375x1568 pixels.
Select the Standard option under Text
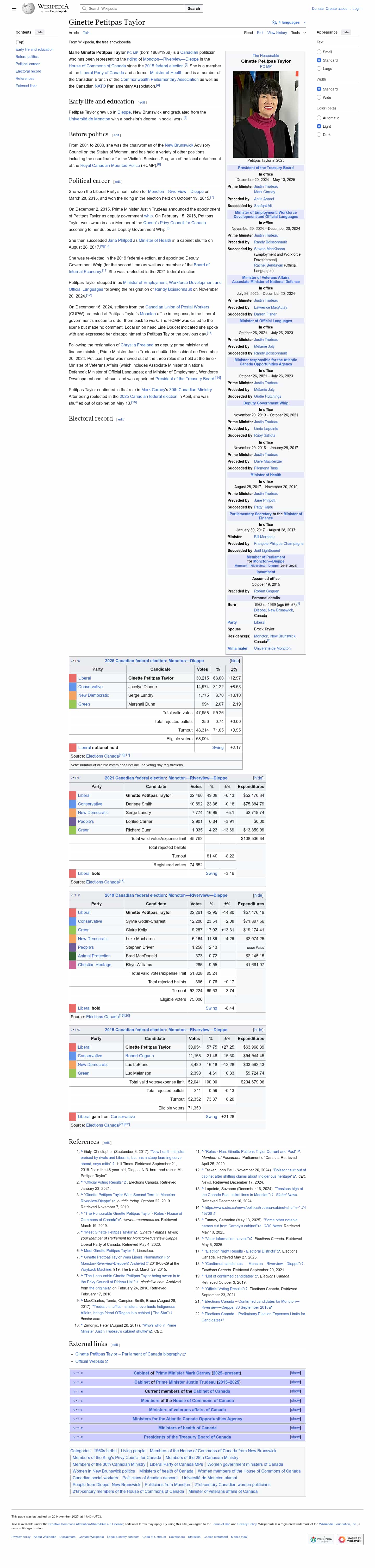[x=319, y=60]
